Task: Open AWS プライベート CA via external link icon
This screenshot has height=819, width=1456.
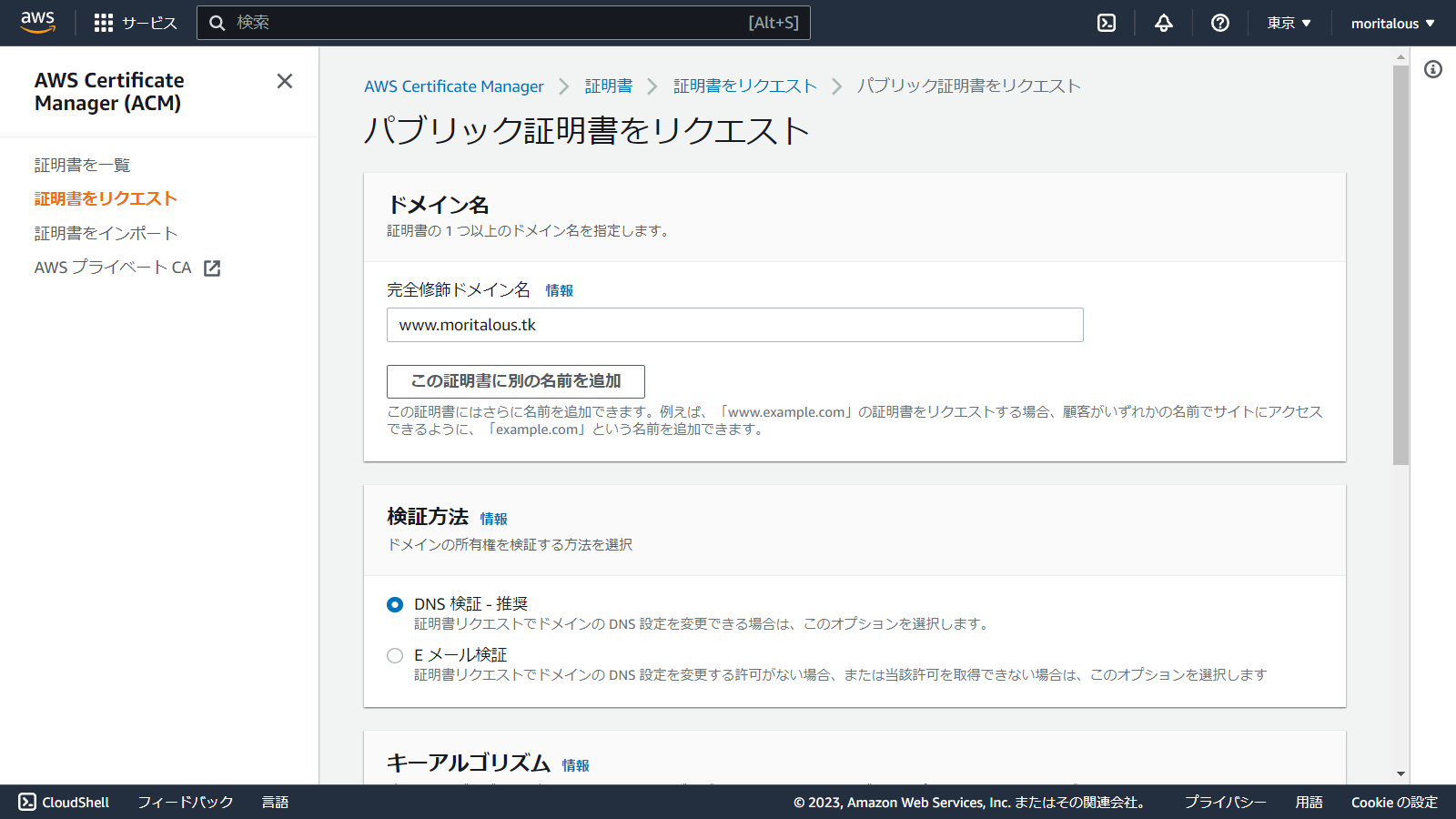Action: point(211,268)
